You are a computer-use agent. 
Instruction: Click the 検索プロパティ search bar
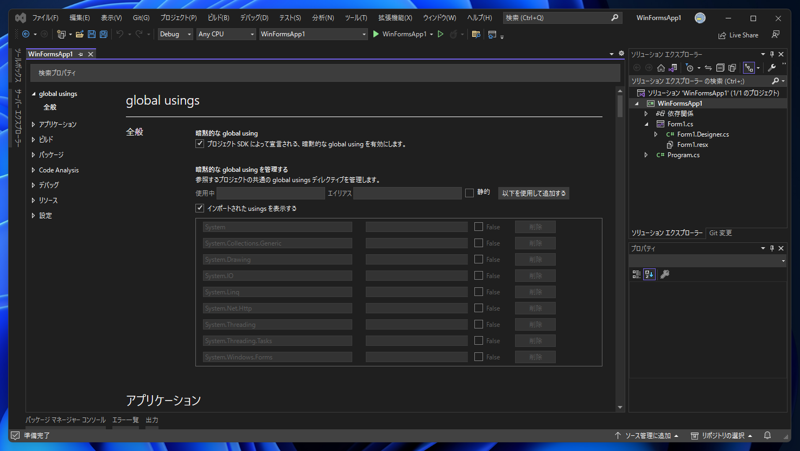[x=325, y=73]
